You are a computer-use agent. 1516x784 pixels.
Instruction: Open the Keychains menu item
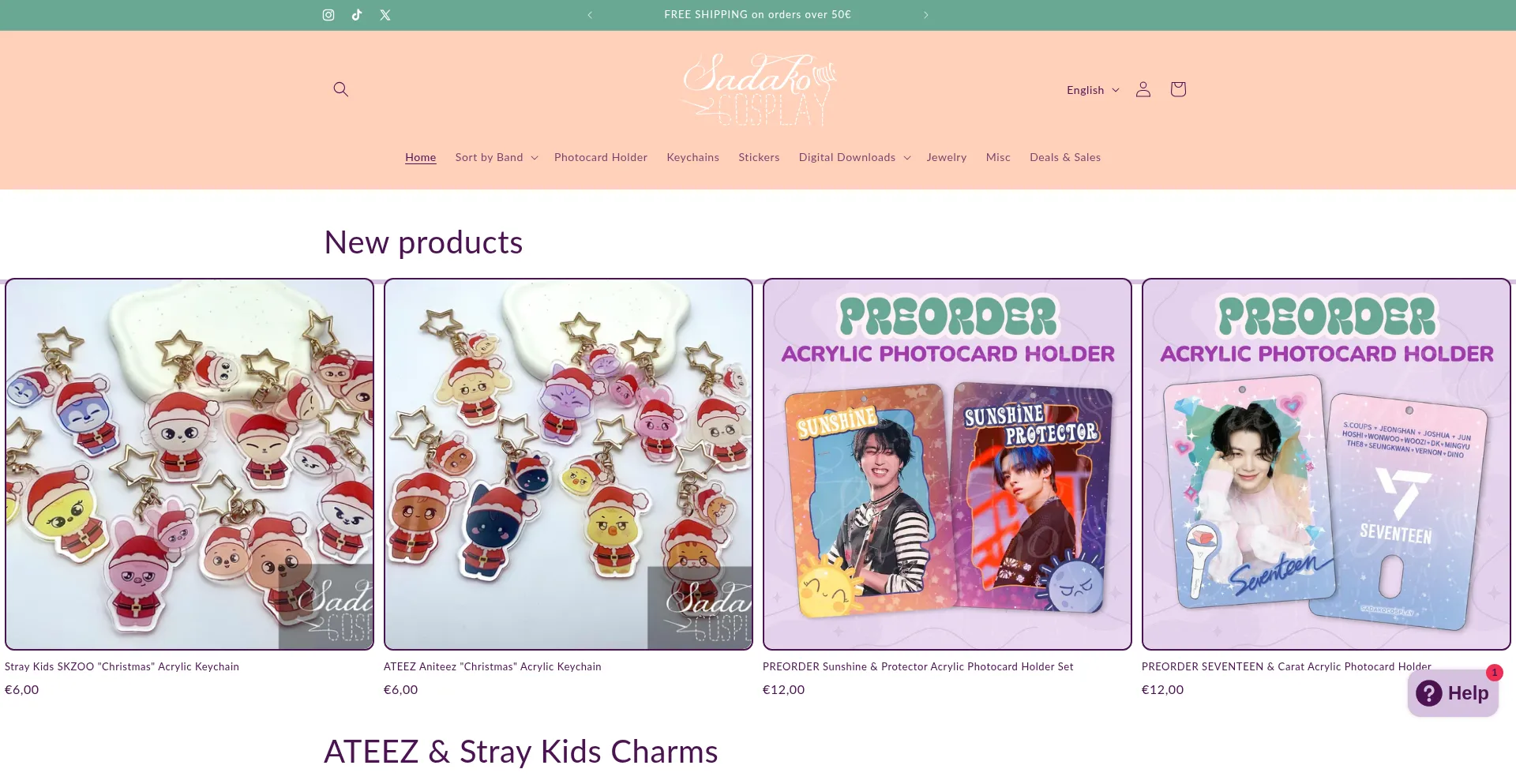point(693,157)
